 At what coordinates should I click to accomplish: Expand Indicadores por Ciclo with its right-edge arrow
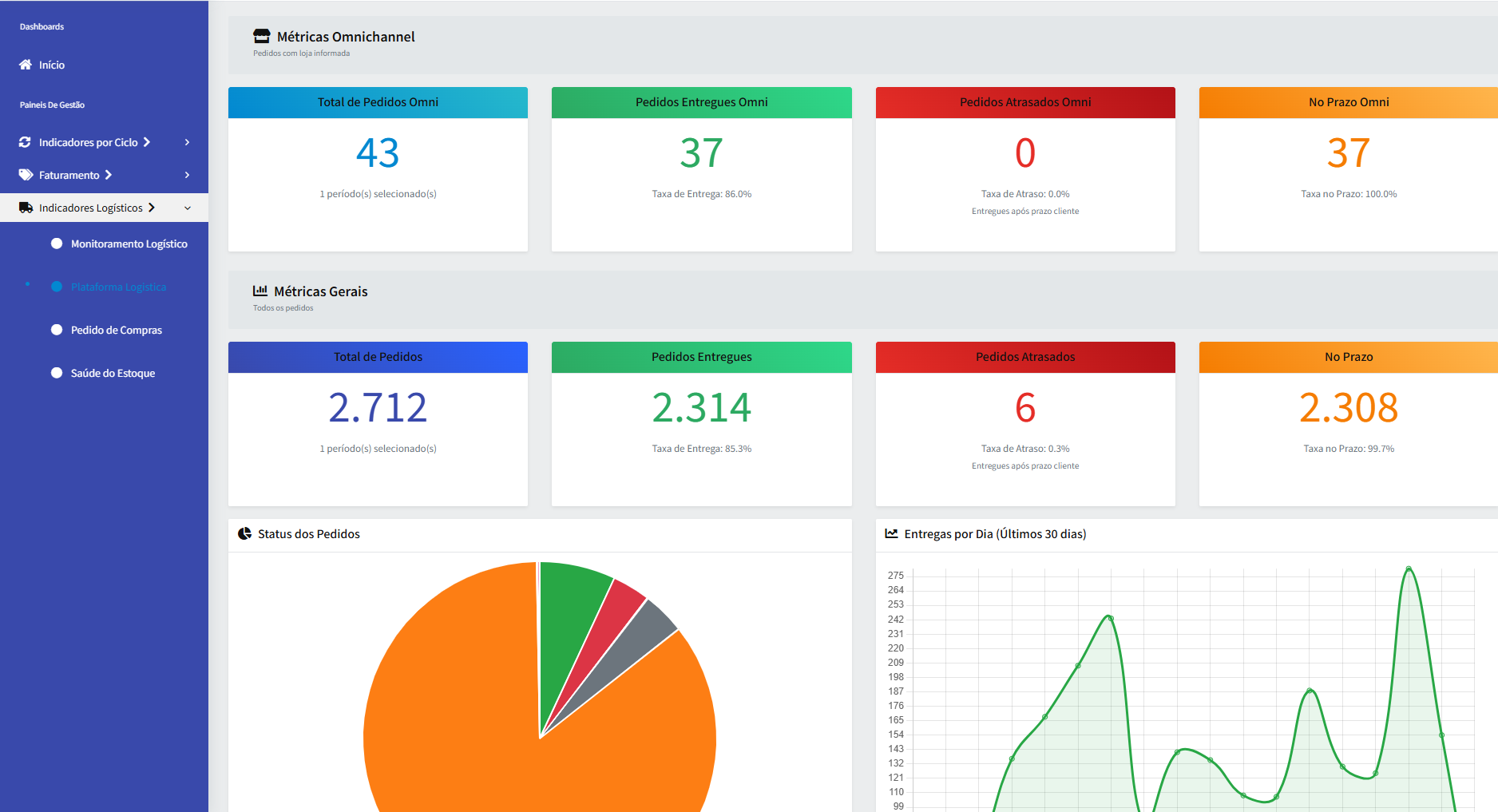187,142
